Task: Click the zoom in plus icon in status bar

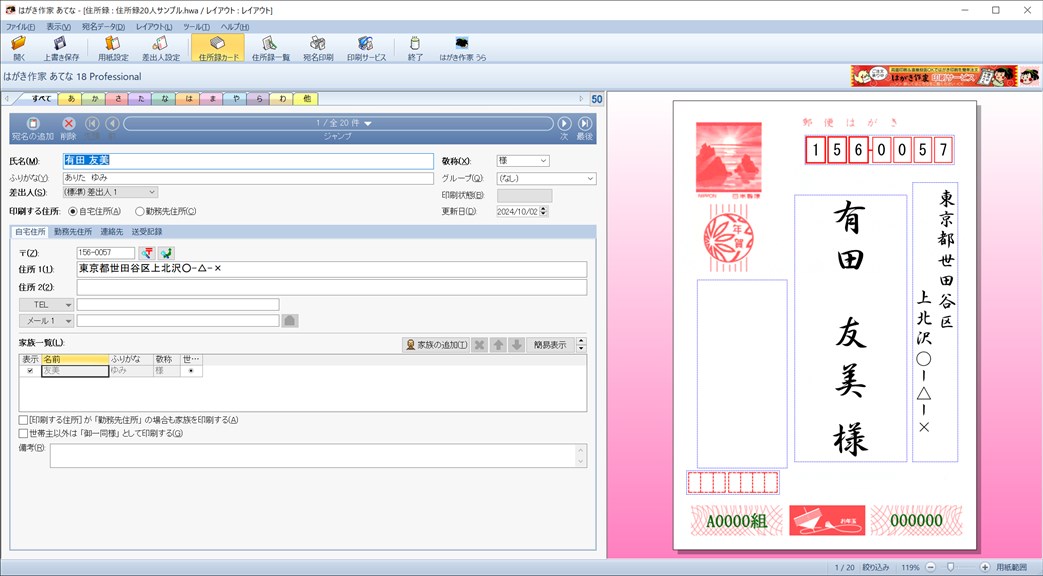Action: point(985,567)
